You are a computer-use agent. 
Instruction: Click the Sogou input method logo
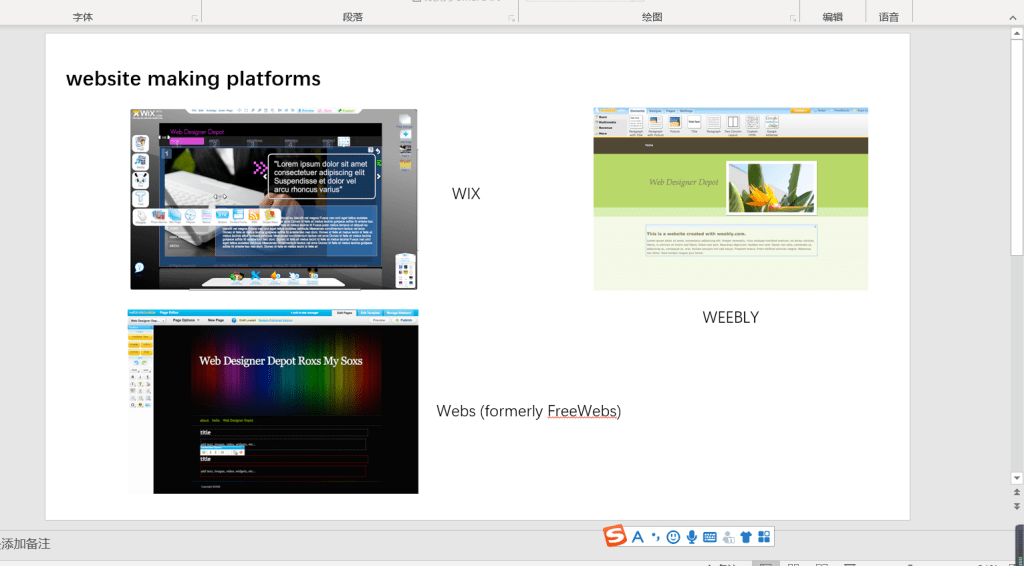pos(615,537)
